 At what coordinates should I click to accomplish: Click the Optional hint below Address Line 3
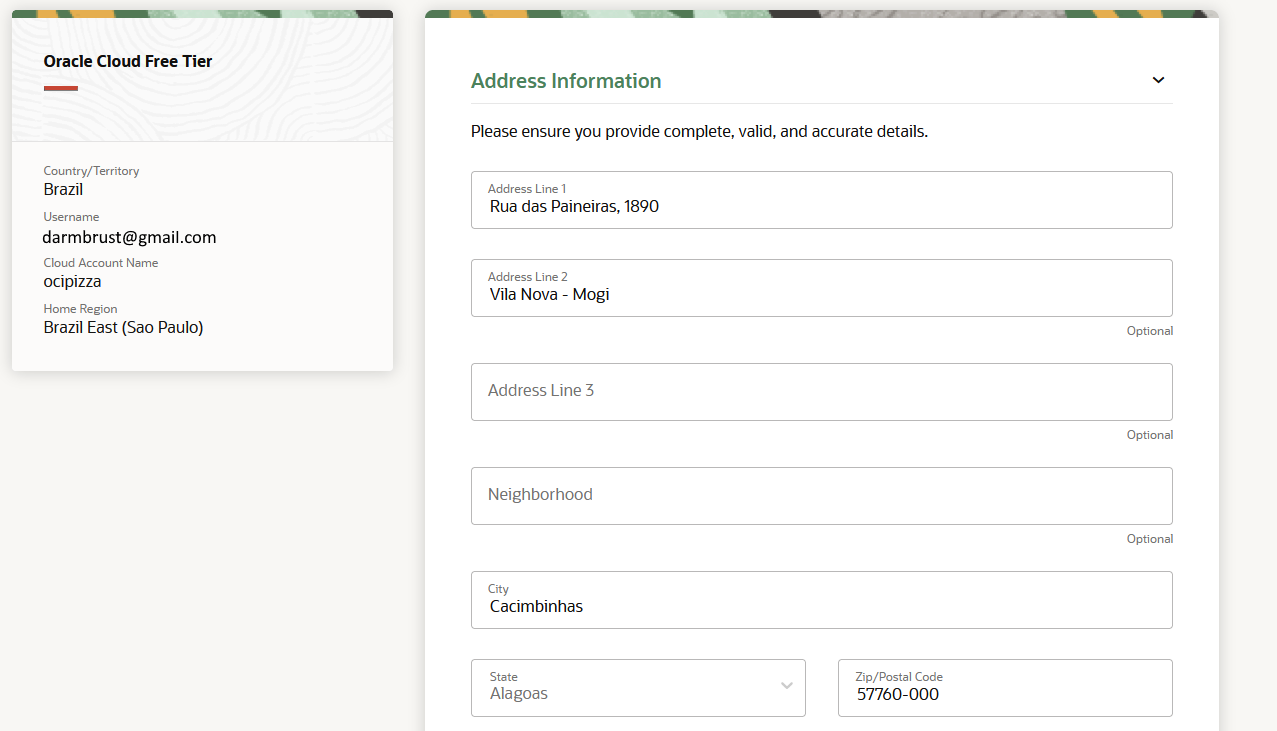1149,435
